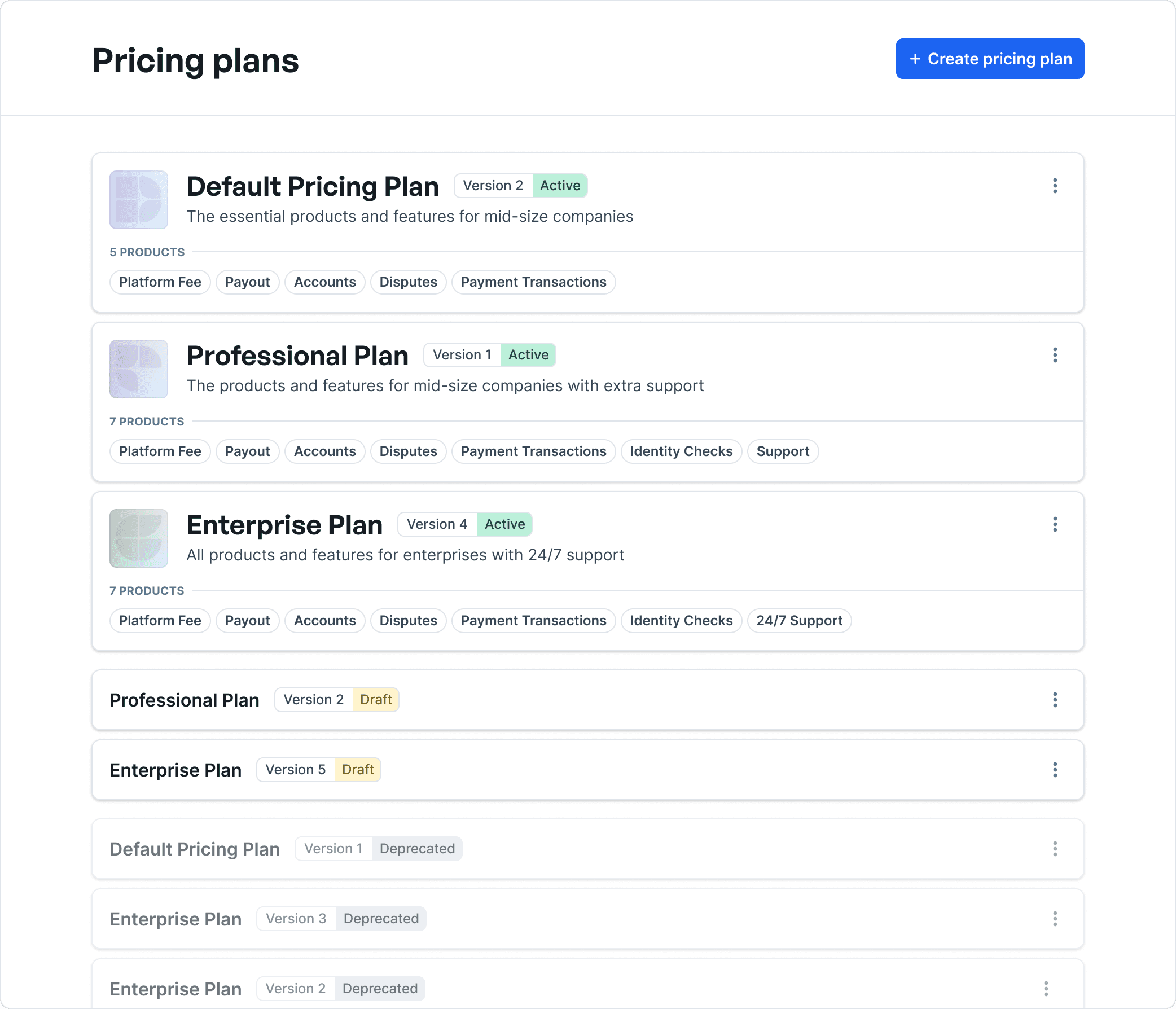Select the Enterprise Plan thumbnail icon
The width and height of the screenshot is (1176, 1009).
click(138, 538)
